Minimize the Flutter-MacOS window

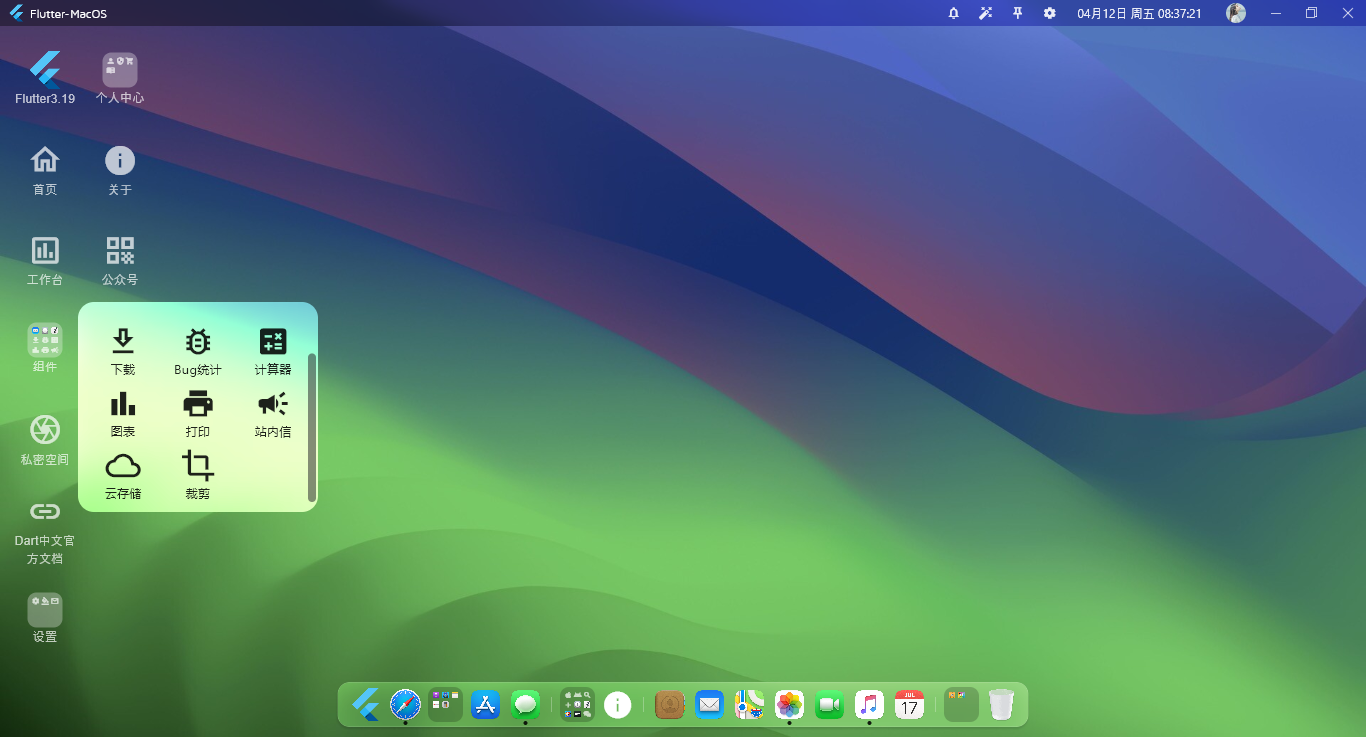click(x=1276, y=13)
